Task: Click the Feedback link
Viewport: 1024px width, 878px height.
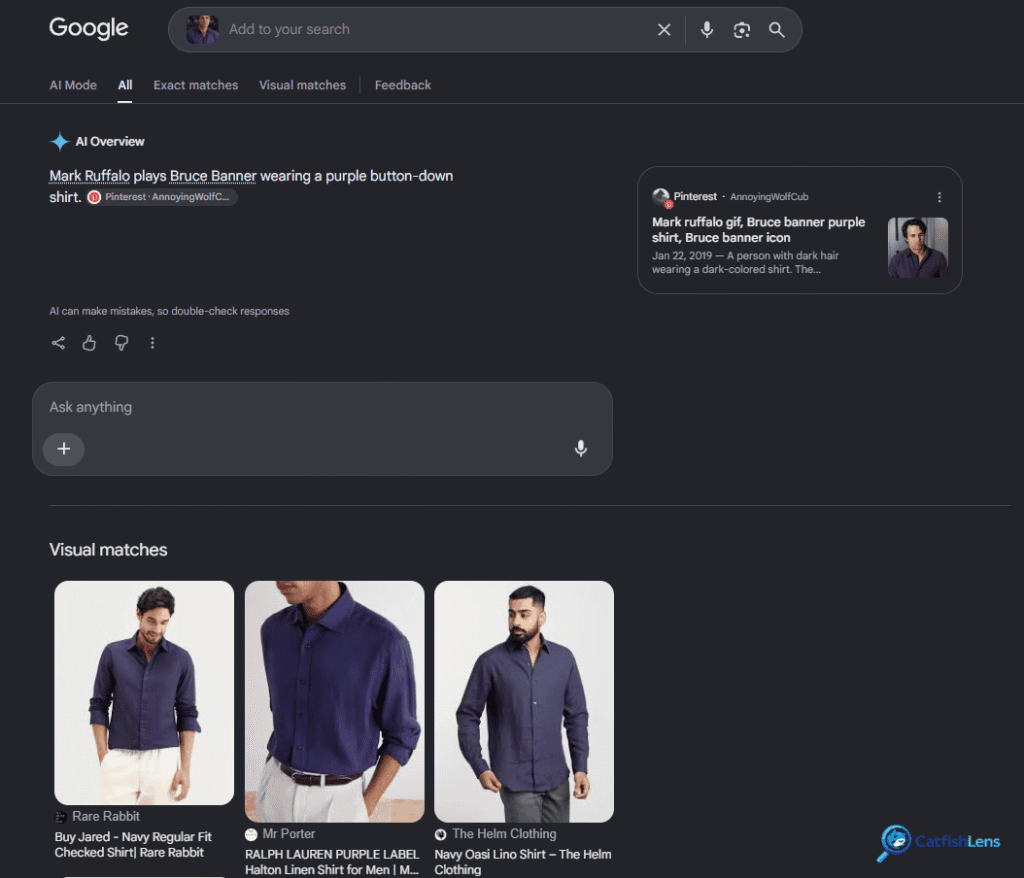Action: pyautogui.click(x=402, y=85)
